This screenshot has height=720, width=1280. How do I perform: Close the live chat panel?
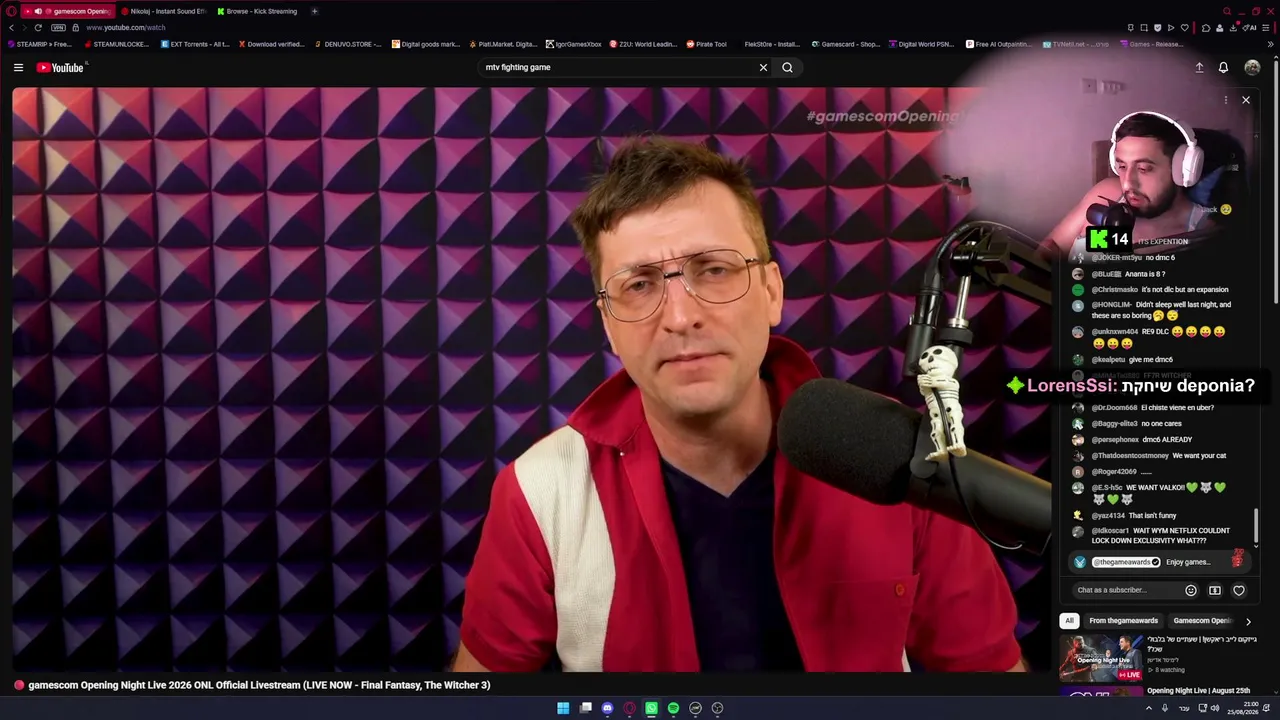(x=1246, y=100)
